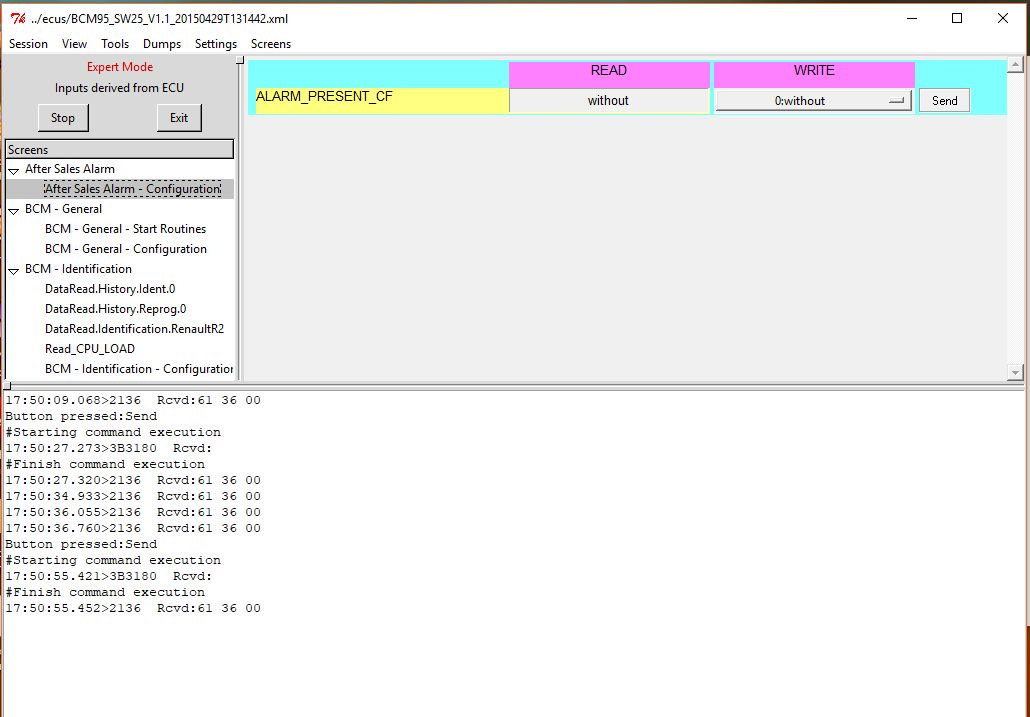1030x717 pixels.
Task: Click the Expert Mode label
Action: tap(120, 67)
